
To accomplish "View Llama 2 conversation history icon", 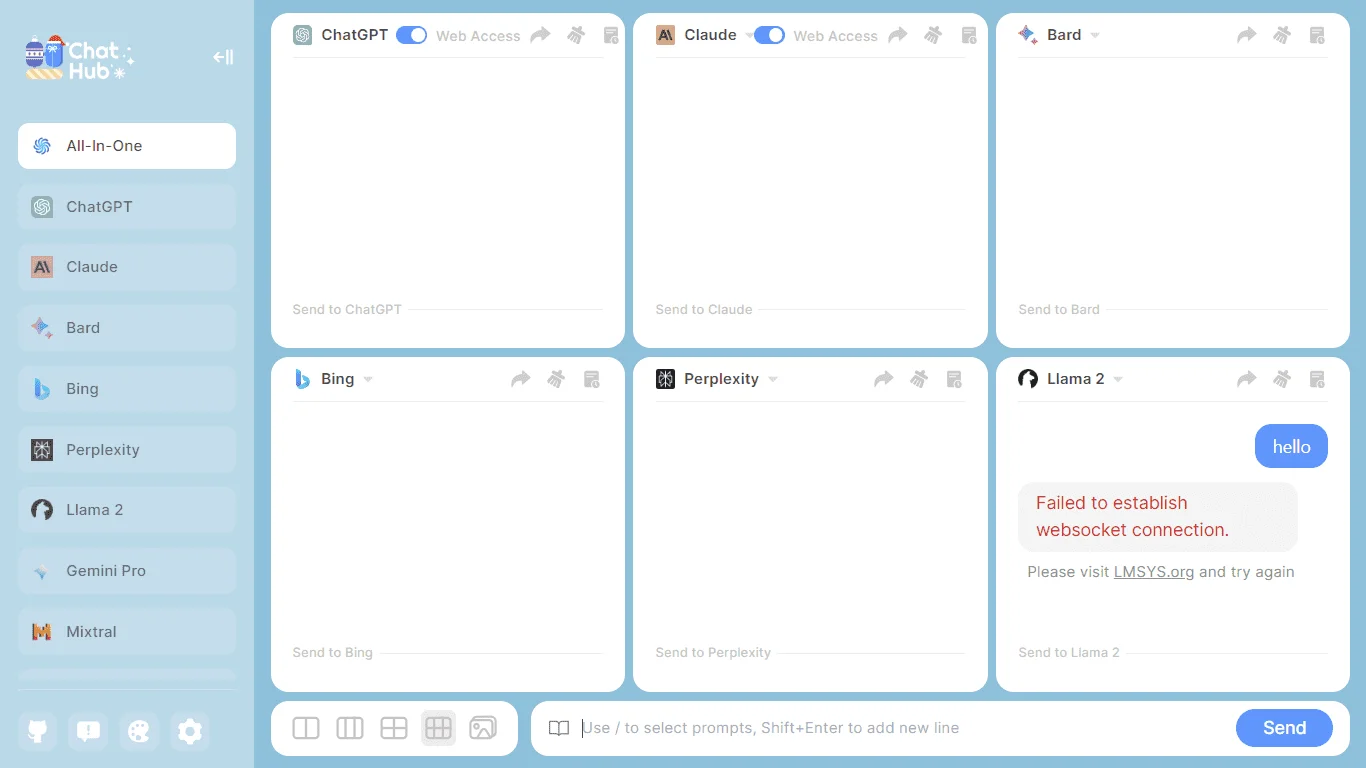I will pos(1317,379).
